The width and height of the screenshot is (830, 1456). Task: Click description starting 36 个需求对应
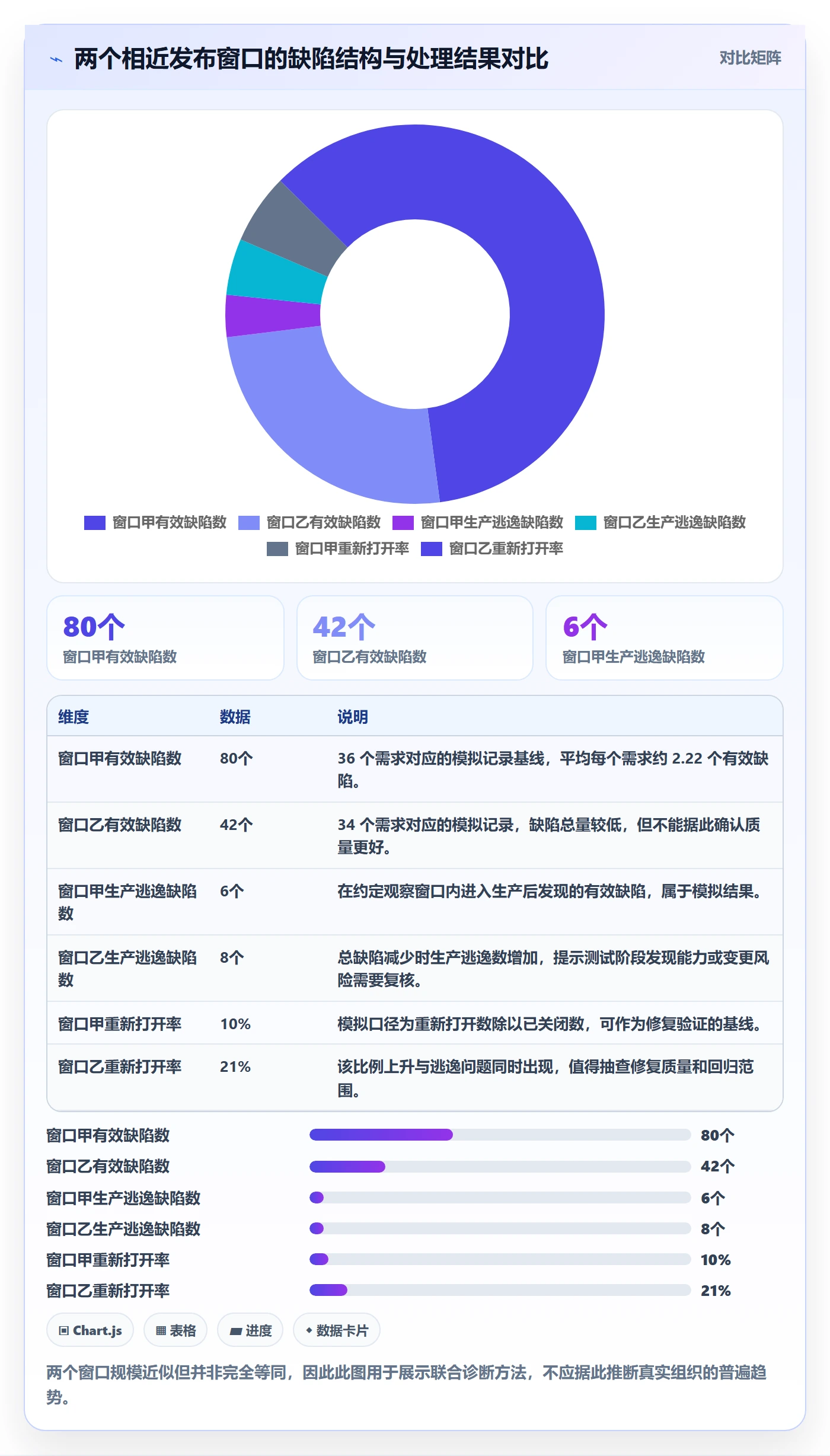553,769
